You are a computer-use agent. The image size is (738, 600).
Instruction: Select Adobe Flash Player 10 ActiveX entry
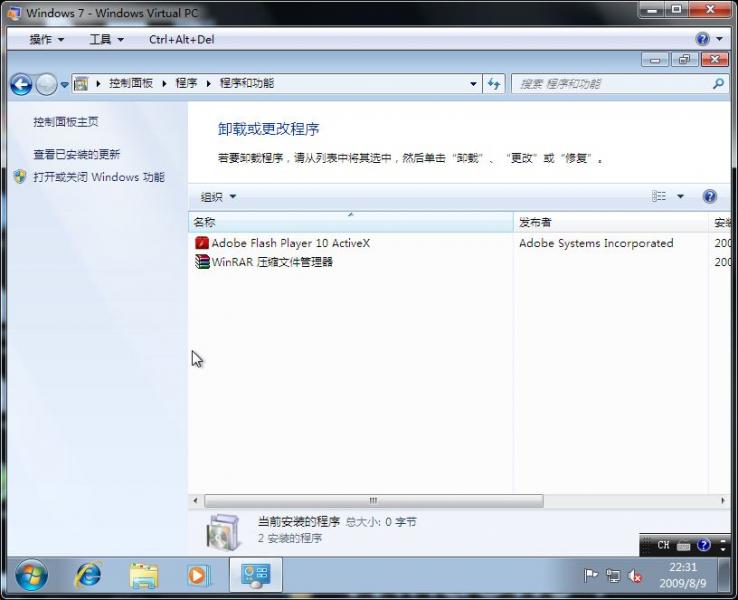(x=290, y=243)
